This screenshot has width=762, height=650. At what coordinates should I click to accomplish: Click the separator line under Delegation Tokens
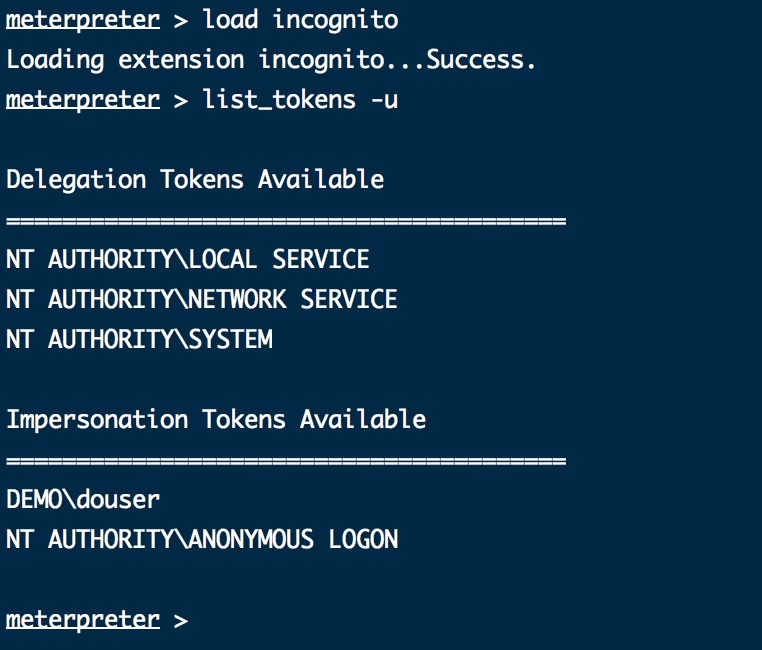coord(286,221)
